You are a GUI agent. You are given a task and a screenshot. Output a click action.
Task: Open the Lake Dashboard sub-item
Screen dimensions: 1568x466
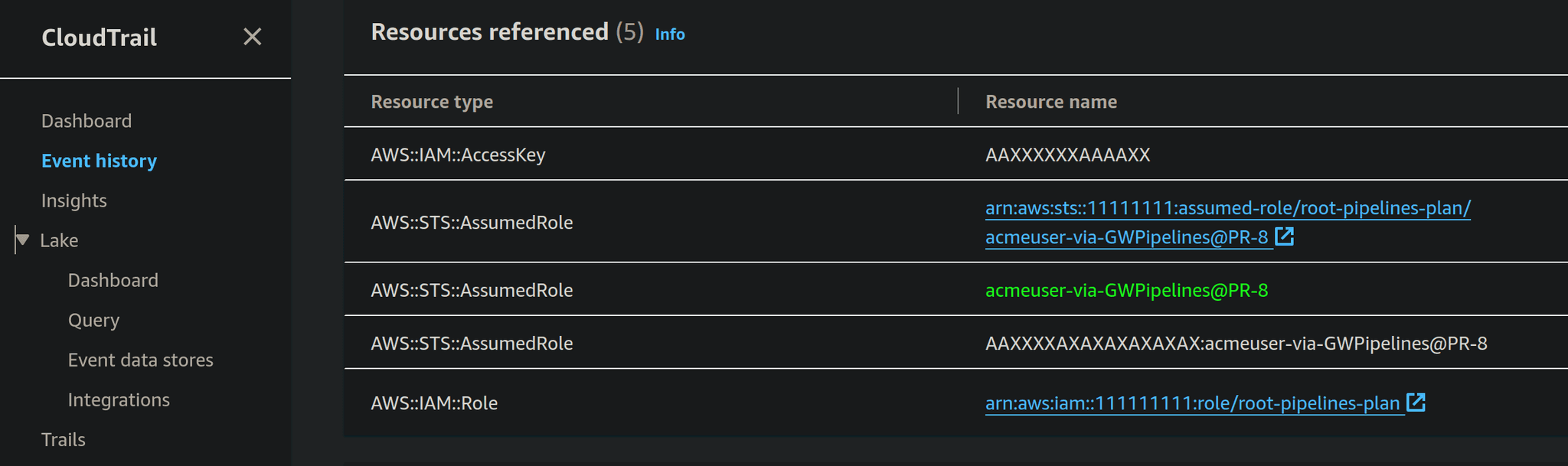pyautogui.click(x=113, y=280)
